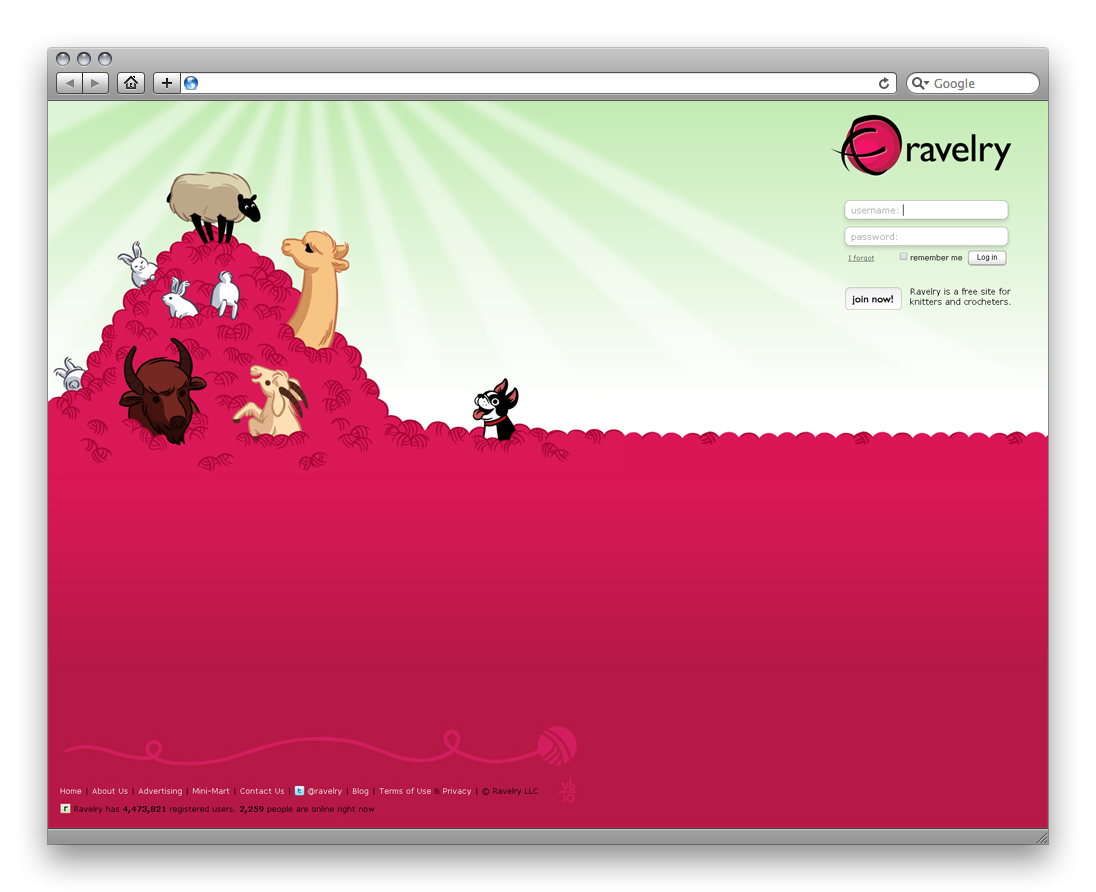Click the globe site icon in address bar
Screen dimensions: 1096x892
(x=191, y=83)
